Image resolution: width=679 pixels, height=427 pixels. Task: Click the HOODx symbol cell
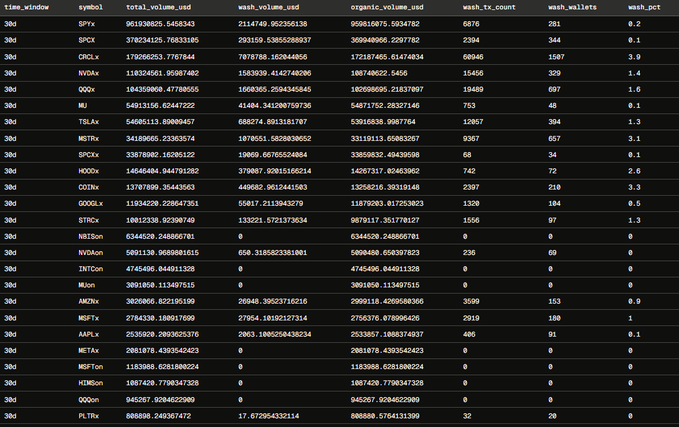click(89, 171)
